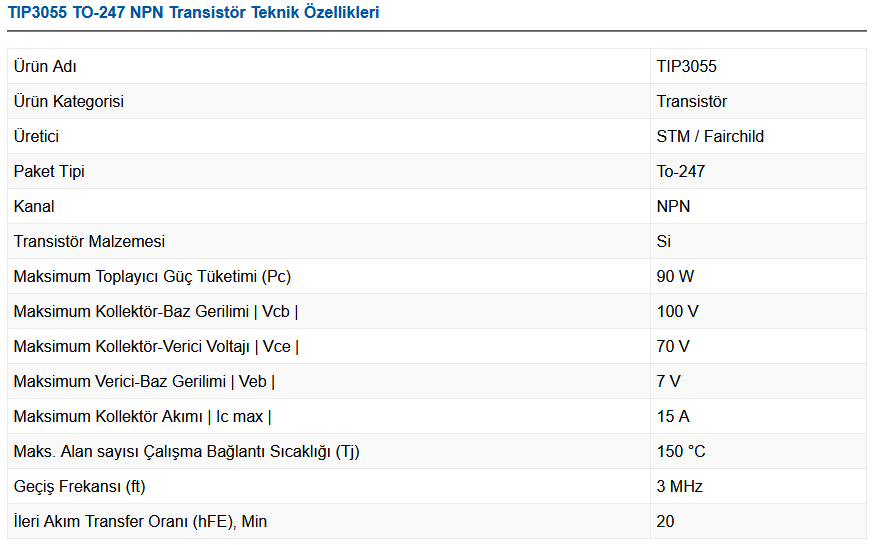This screenshot has width=876, height=545.
Task: Click the Transistör Malzemesi label
Action: point(89,242)
